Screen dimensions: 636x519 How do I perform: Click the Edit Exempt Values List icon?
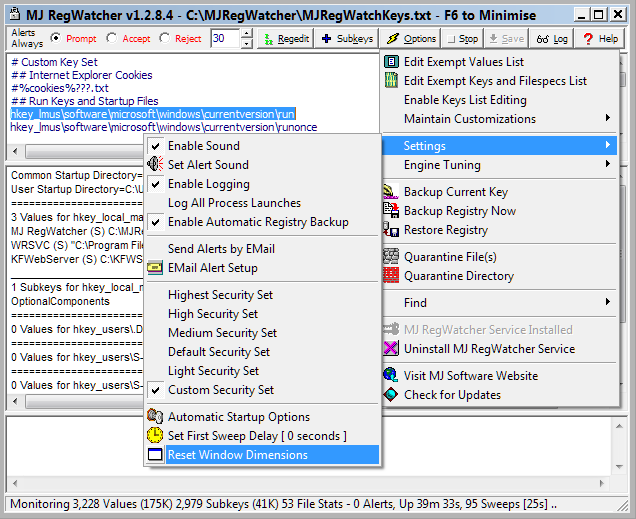tap(391, 62)
